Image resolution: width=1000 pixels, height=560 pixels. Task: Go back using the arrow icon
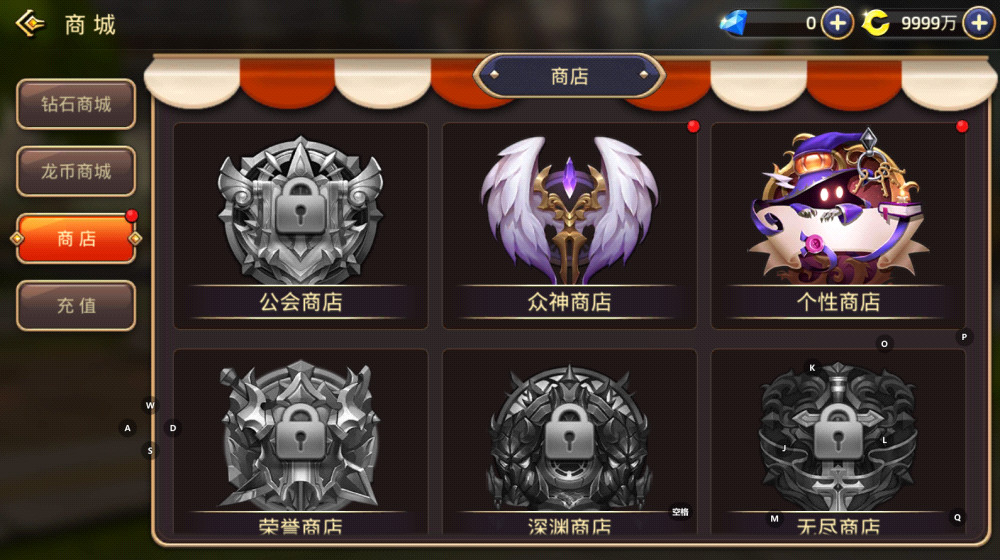click(x=30, y=24)
